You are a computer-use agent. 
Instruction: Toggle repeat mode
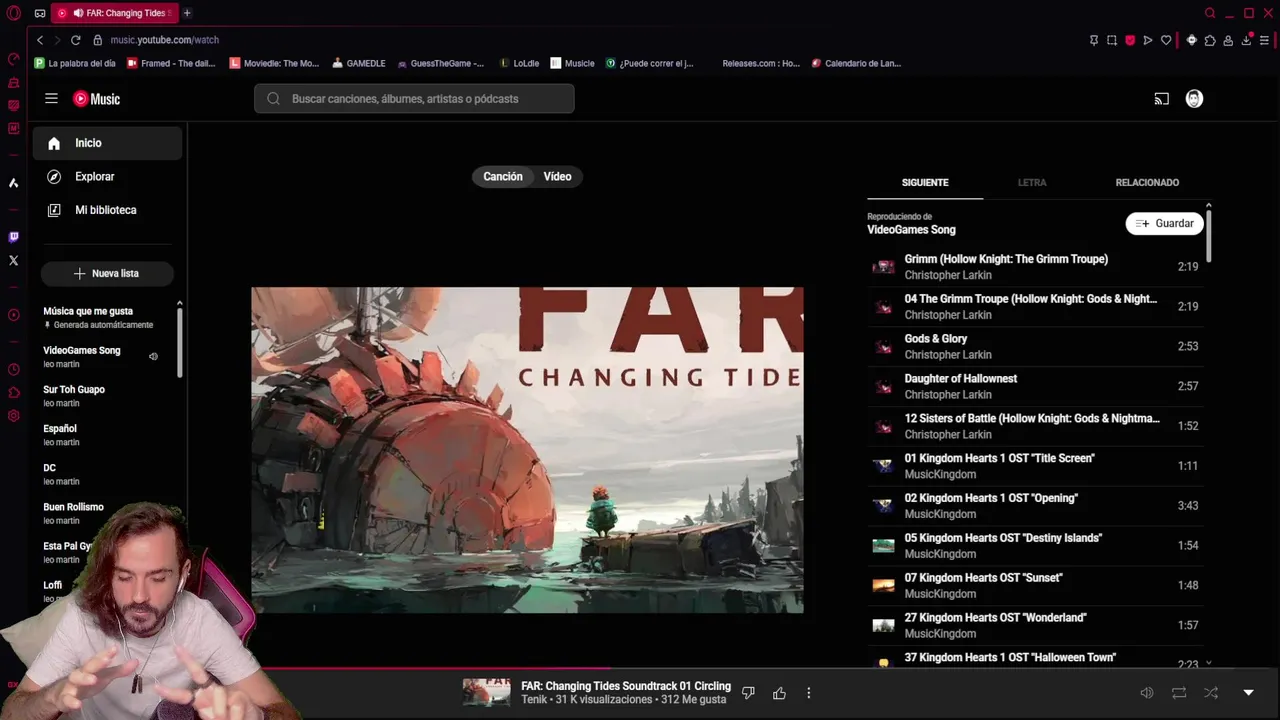(1179, 692)
